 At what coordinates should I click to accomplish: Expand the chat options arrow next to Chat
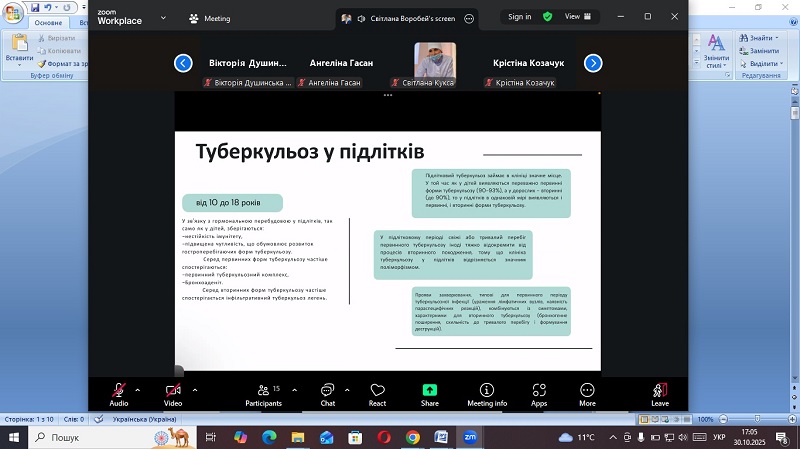click(x=346, y=389)
